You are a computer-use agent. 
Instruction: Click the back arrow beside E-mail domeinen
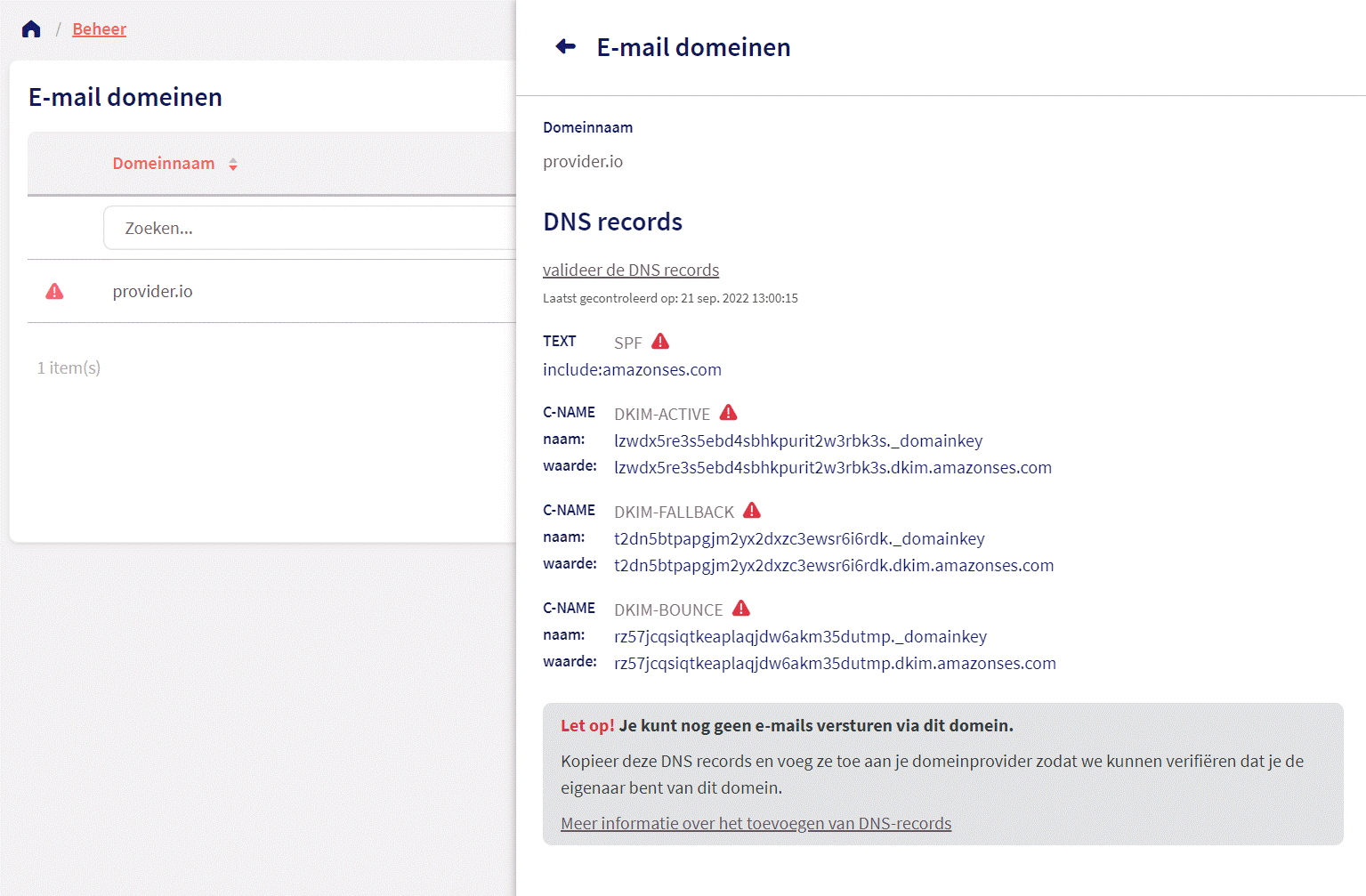coord(566,46)
